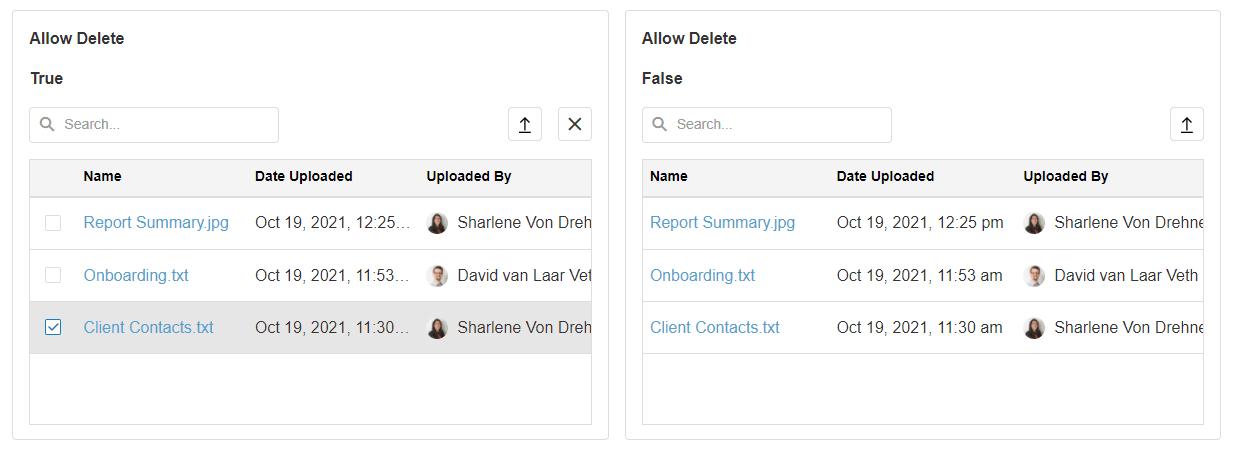Open Client Contacts.txt link in the left table
This screenshot has height=451, width=1235.
coord(148,328)
